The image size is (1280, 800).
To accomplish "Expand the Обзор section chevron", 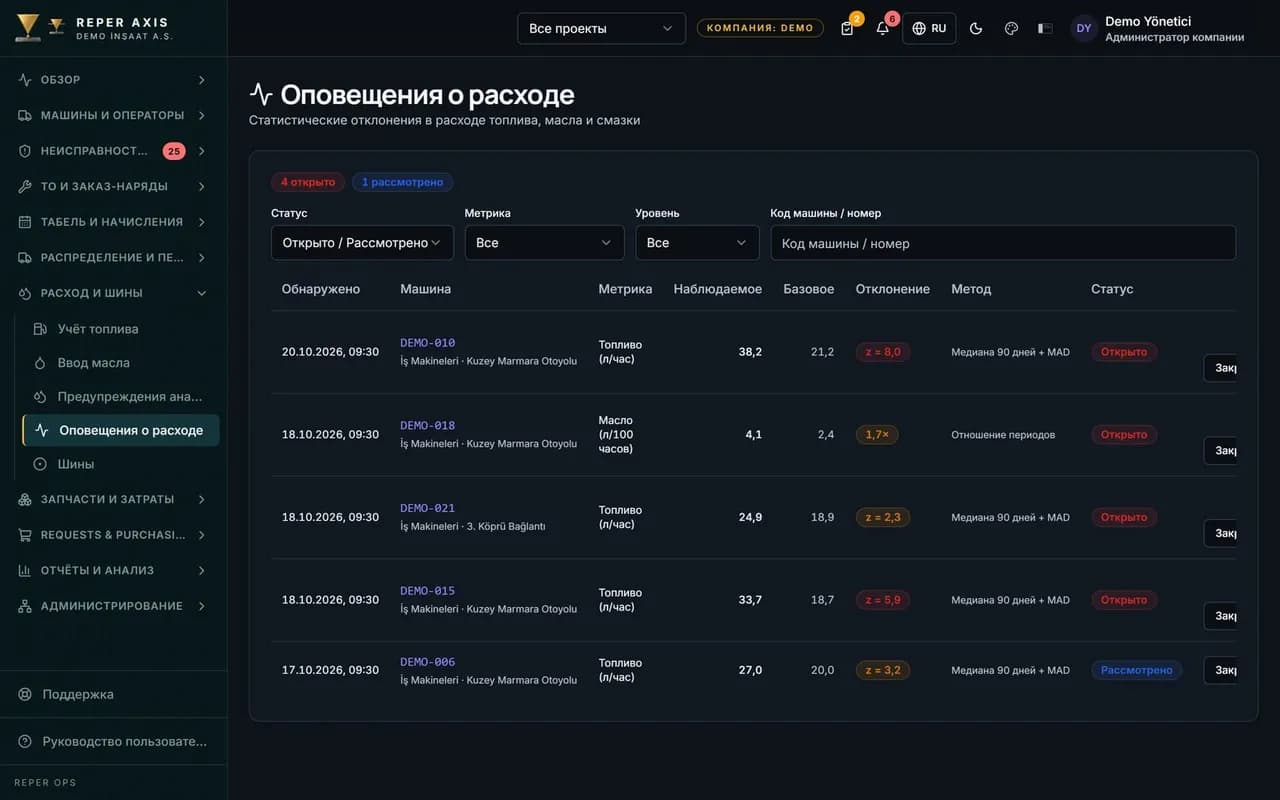I will [201, 80].
